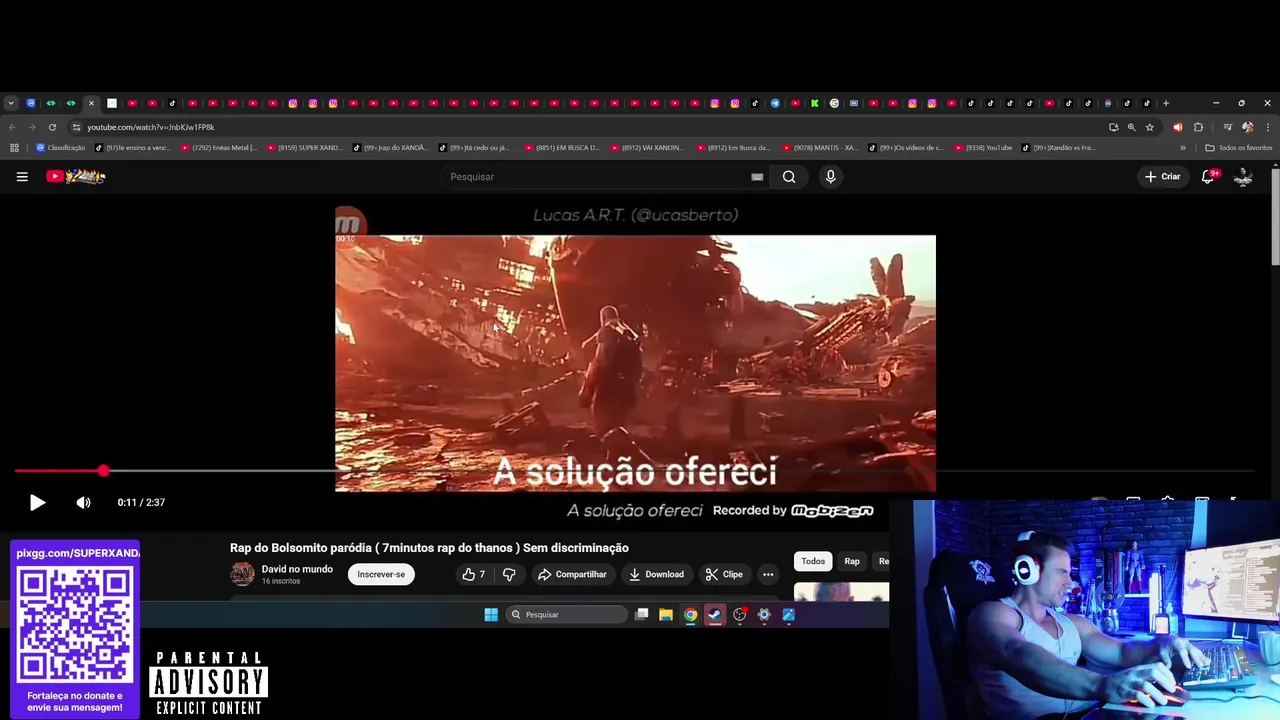Click the 16 inscritos subscriber count
Screen dimensions: 1280x720
tap(281, 581)
